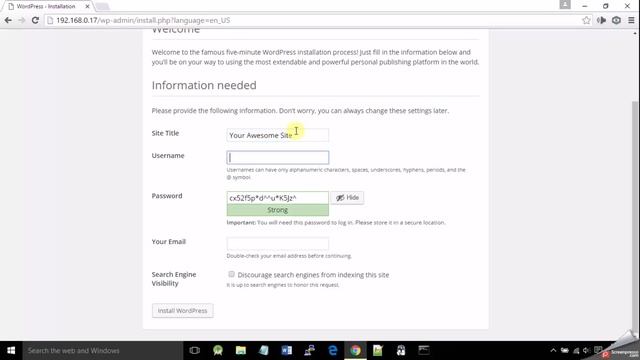Open the notepad-style taskbar icon
The width and height of the screenshot is (640, 360).
[x=264, y=350]
